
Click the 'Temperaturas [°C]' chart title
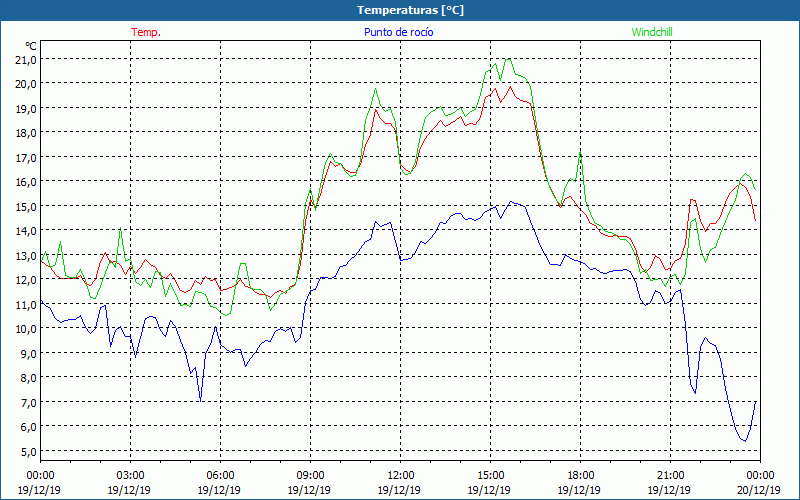coord(410,10)
